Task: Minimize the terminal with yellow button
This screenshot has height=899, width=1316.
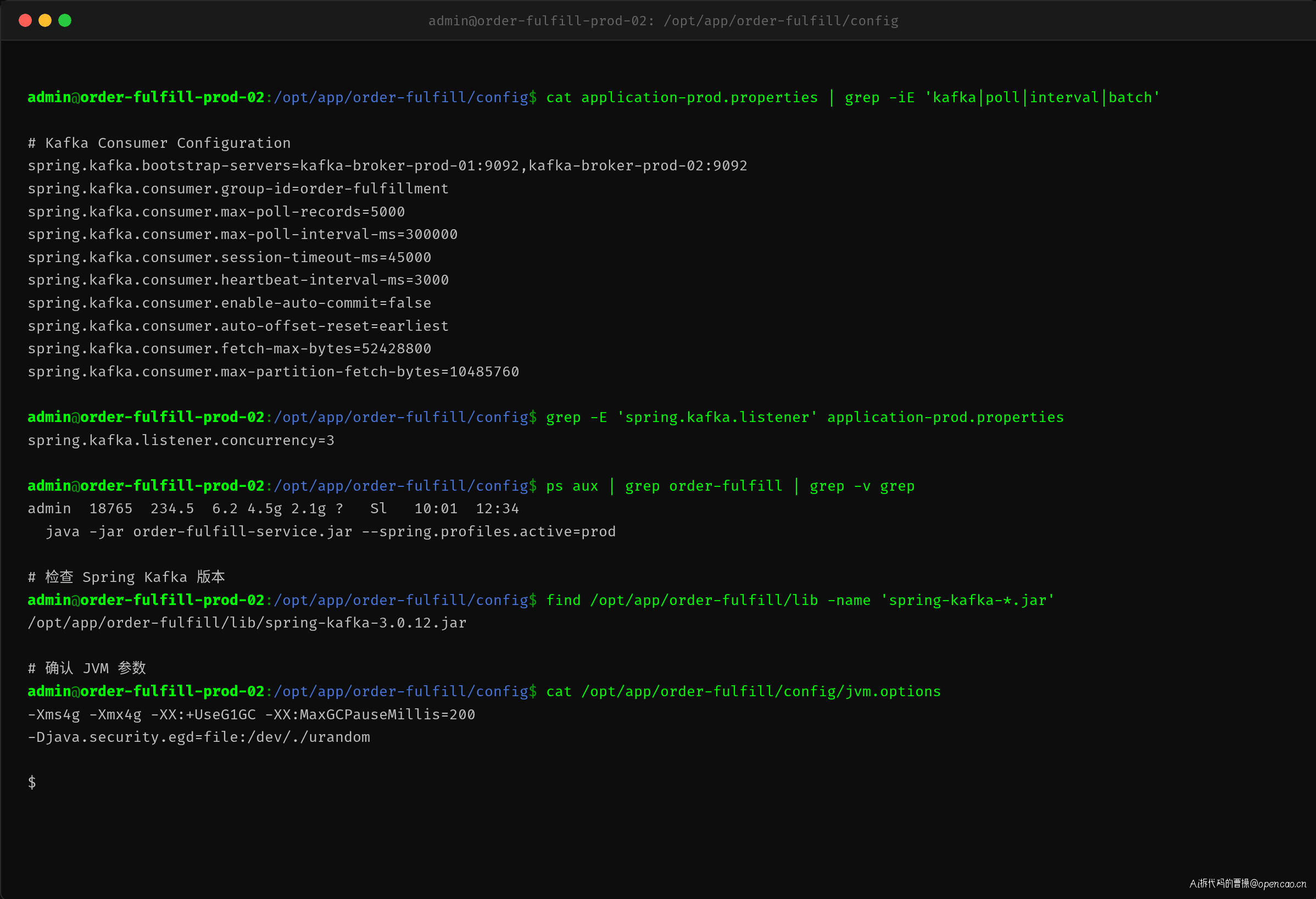Action: 44,21
